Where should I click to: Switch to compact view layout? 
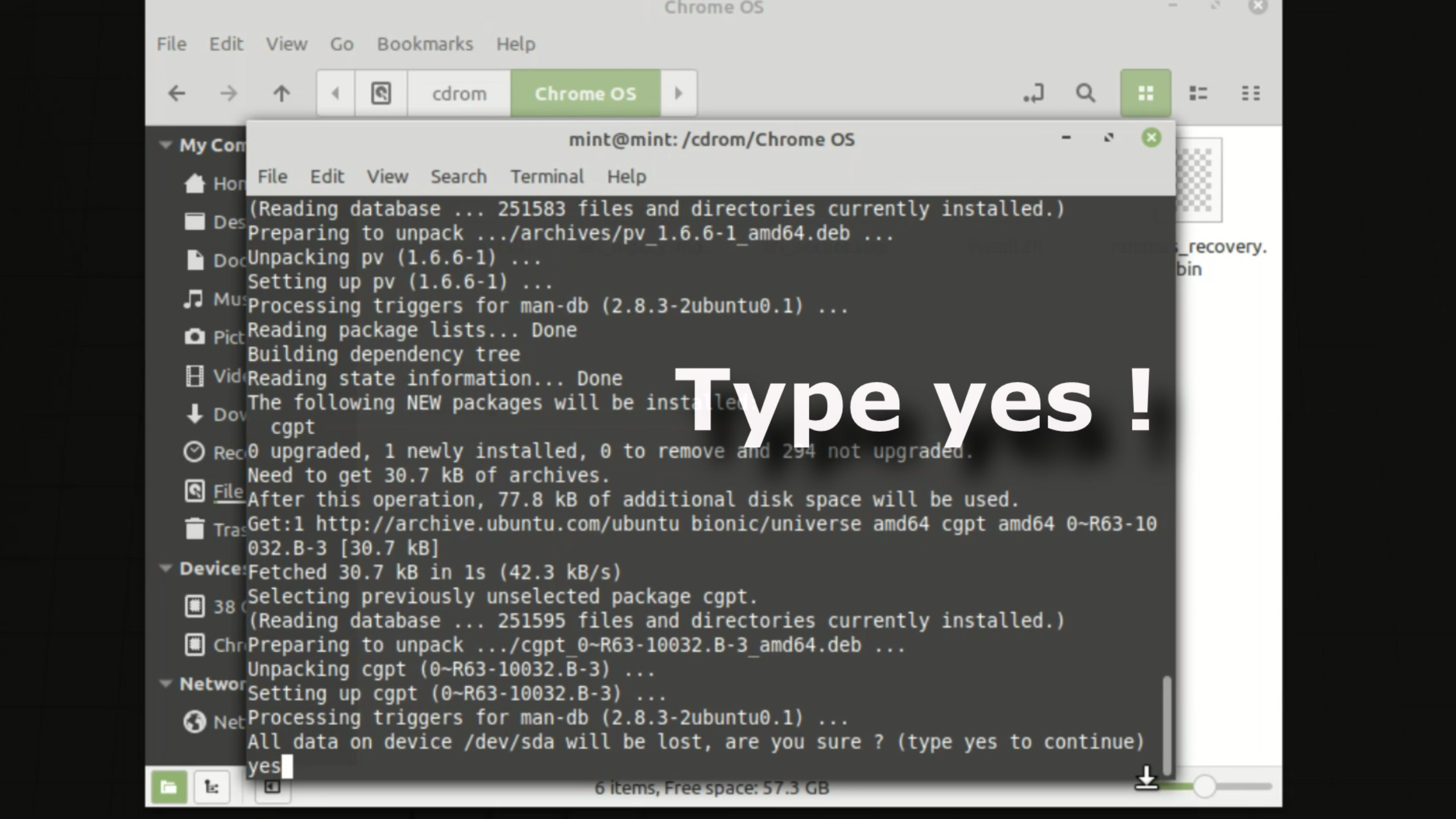click(1251, 93)
